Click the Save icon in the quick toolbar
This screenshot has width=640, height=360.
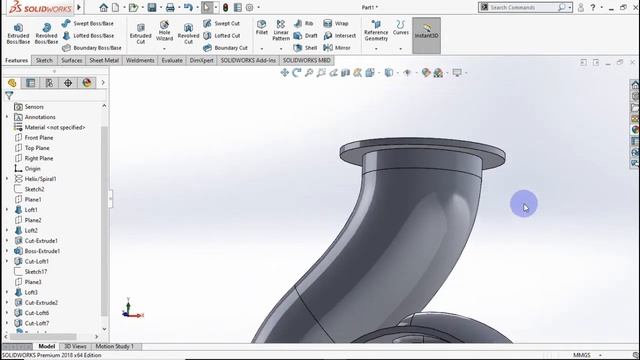152,7
